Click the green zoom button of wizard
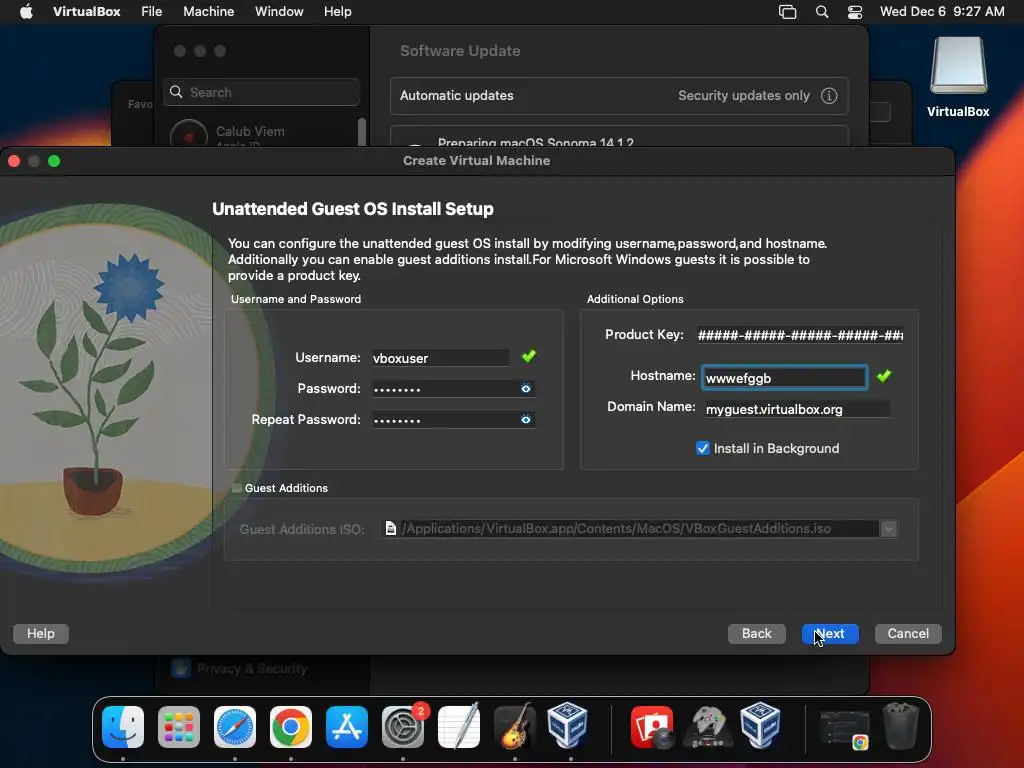Image resolution: width=1024 pixels, height=768 pixels. click(54, 161)
